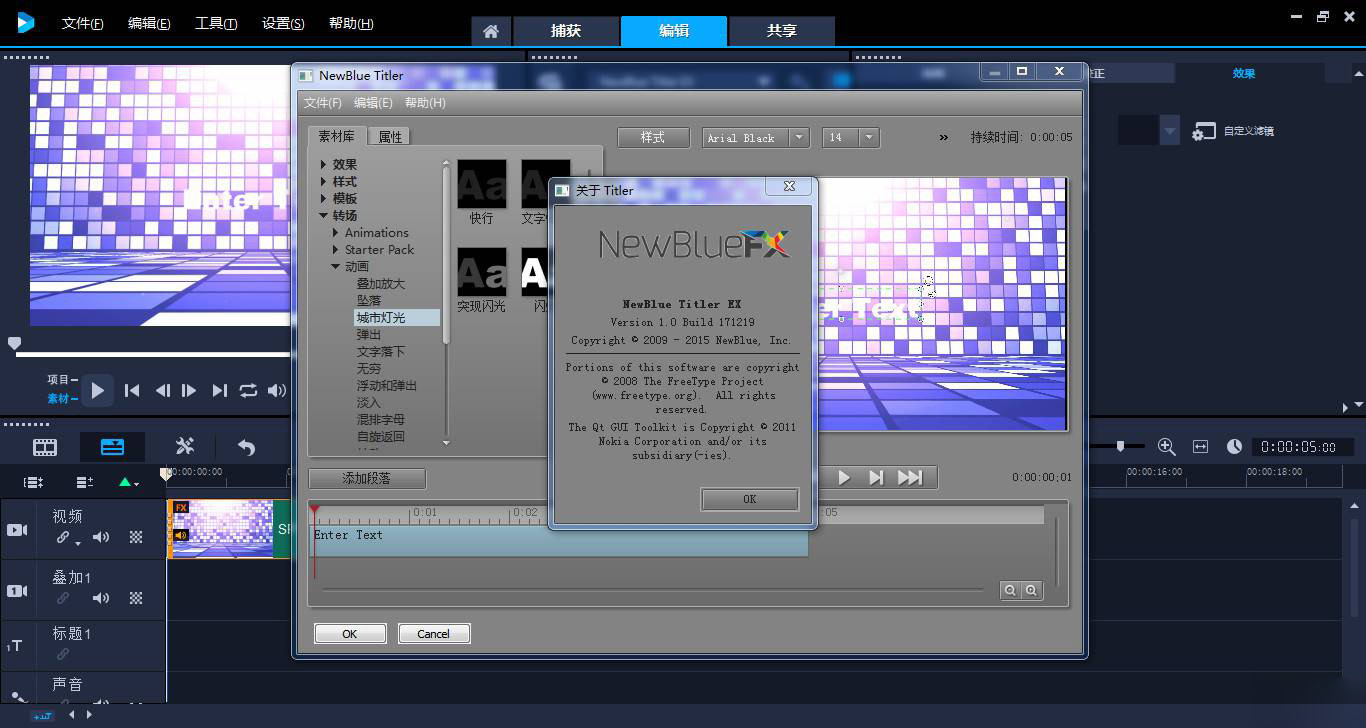Open the instant project tools icon
The width and height of the screenshot is (1366, 728).
(185, 447)
